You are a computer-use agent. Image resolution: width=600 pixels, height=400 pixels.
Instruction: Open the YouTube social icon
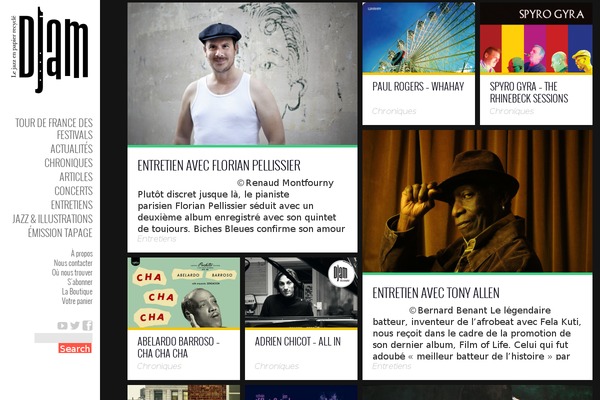coord(62,326)
